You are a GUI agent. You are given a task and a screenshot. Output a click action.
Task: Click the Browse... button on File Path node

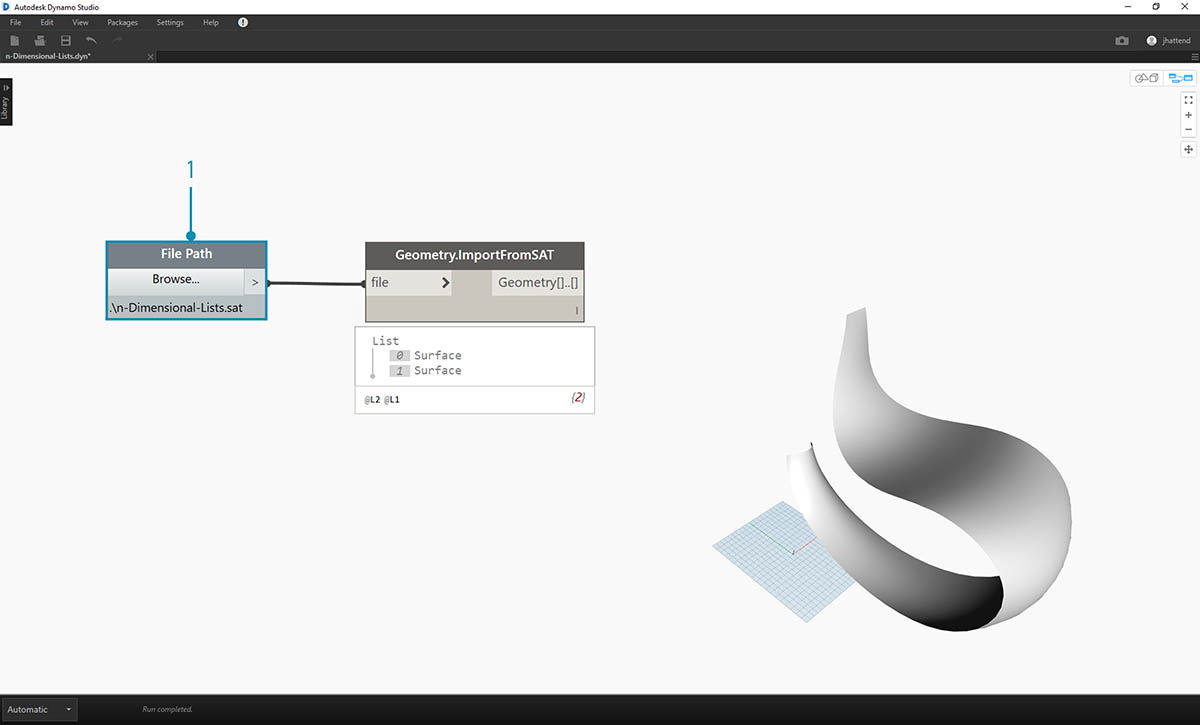point(176,280)
